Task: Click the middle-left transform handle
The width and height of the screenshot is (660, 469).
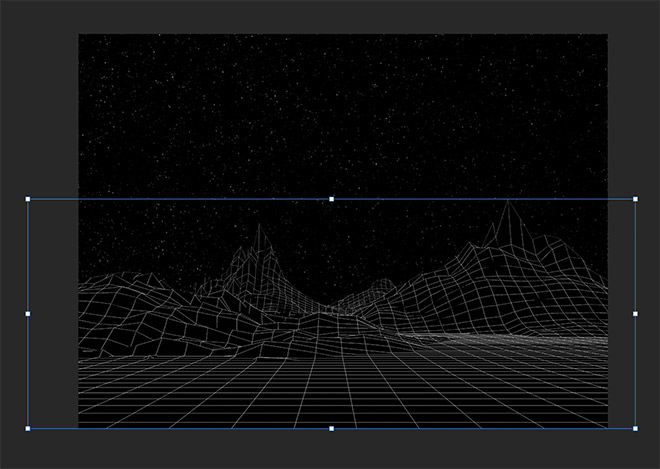Action: pyautogui.click(x=28, y=314)
